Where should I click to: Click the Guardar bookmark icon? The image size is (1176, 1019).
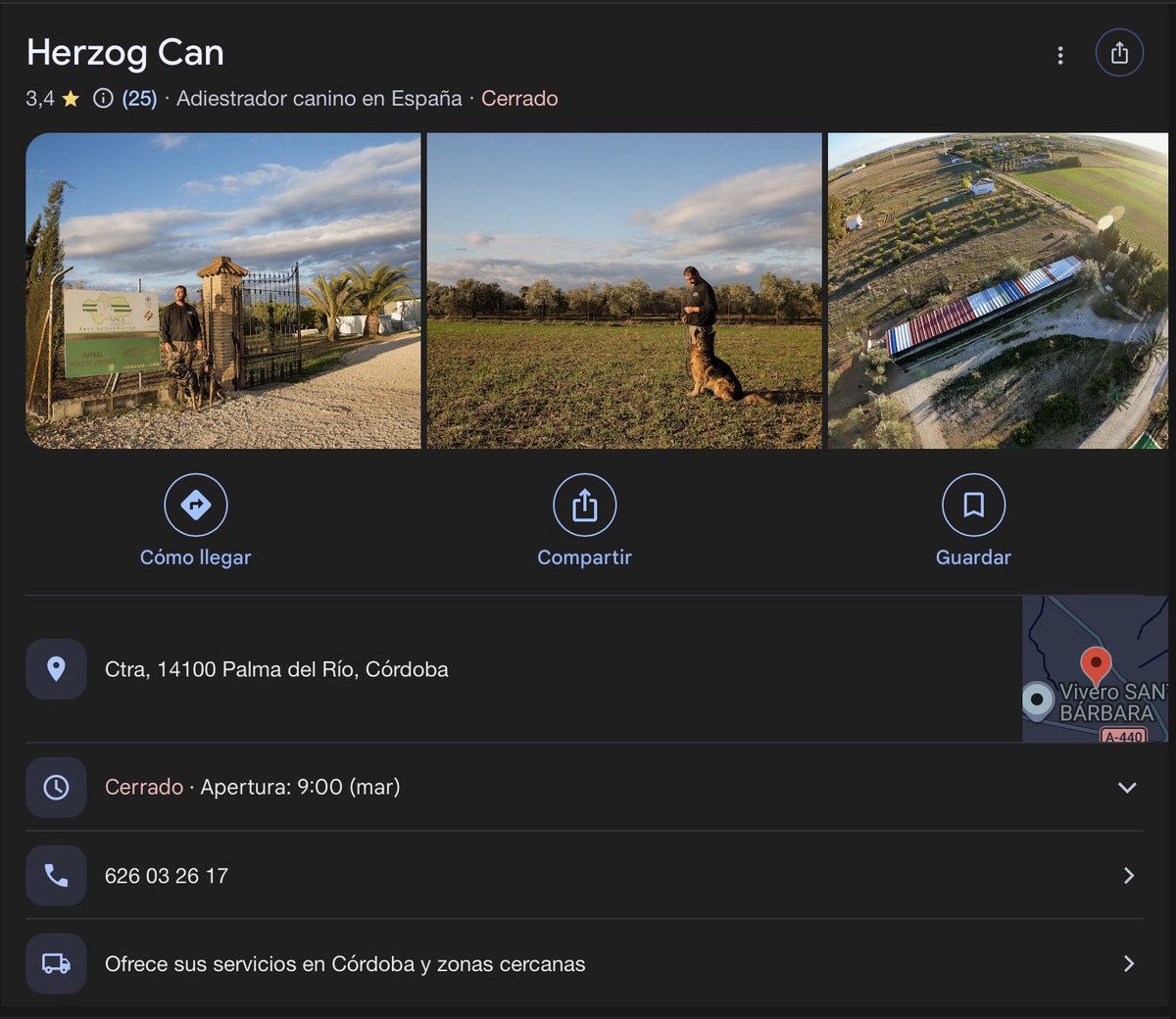pyautogui.click(x=973, y=505)
